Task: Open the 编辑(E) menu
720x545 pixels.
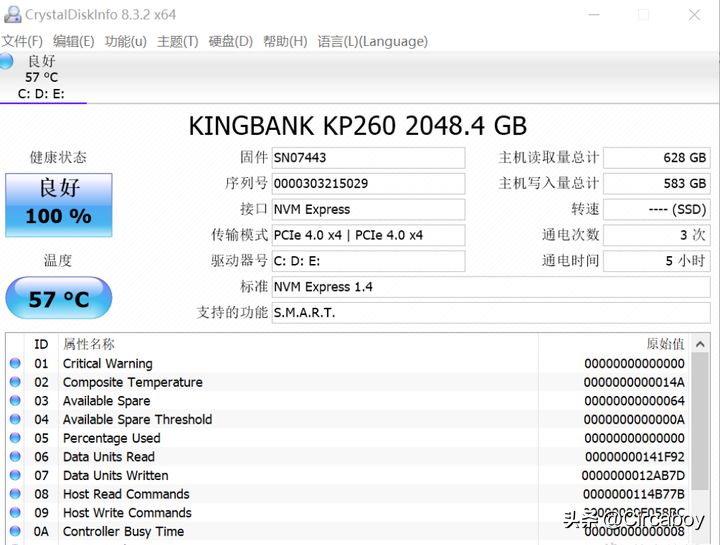Action: coord(74,41)
